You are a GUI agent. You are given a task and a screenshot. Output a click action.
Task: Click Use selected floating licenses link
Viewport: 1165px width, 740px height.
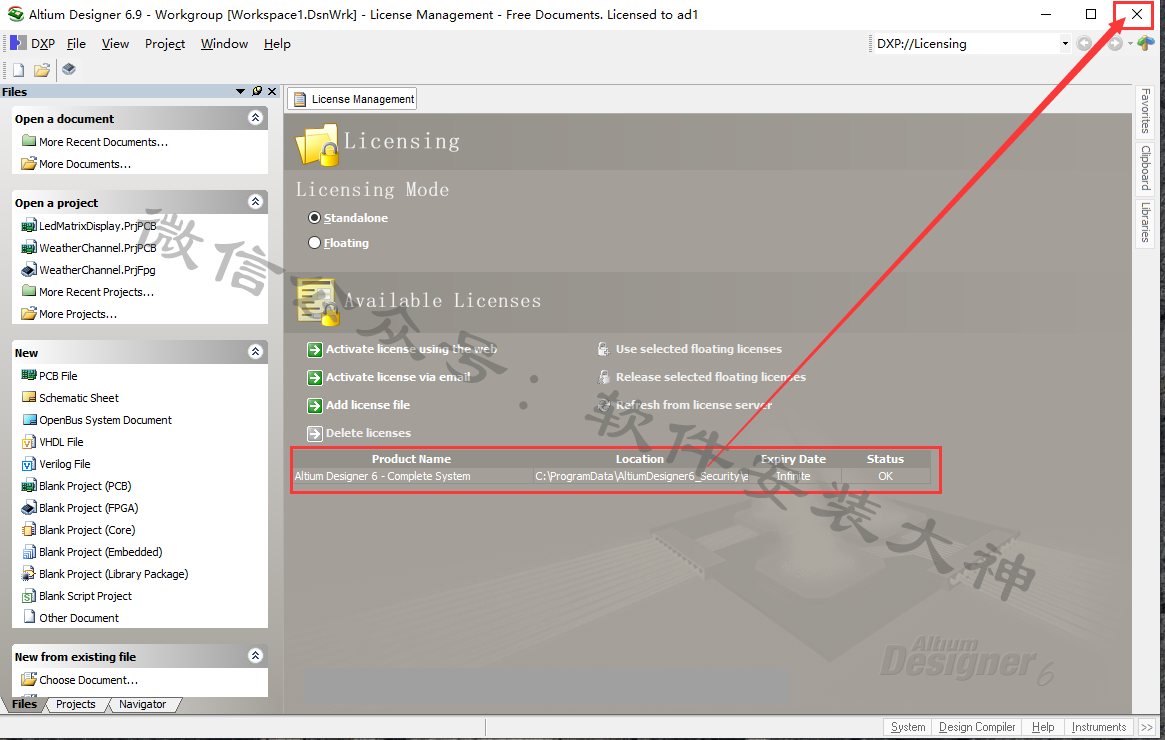698,349
